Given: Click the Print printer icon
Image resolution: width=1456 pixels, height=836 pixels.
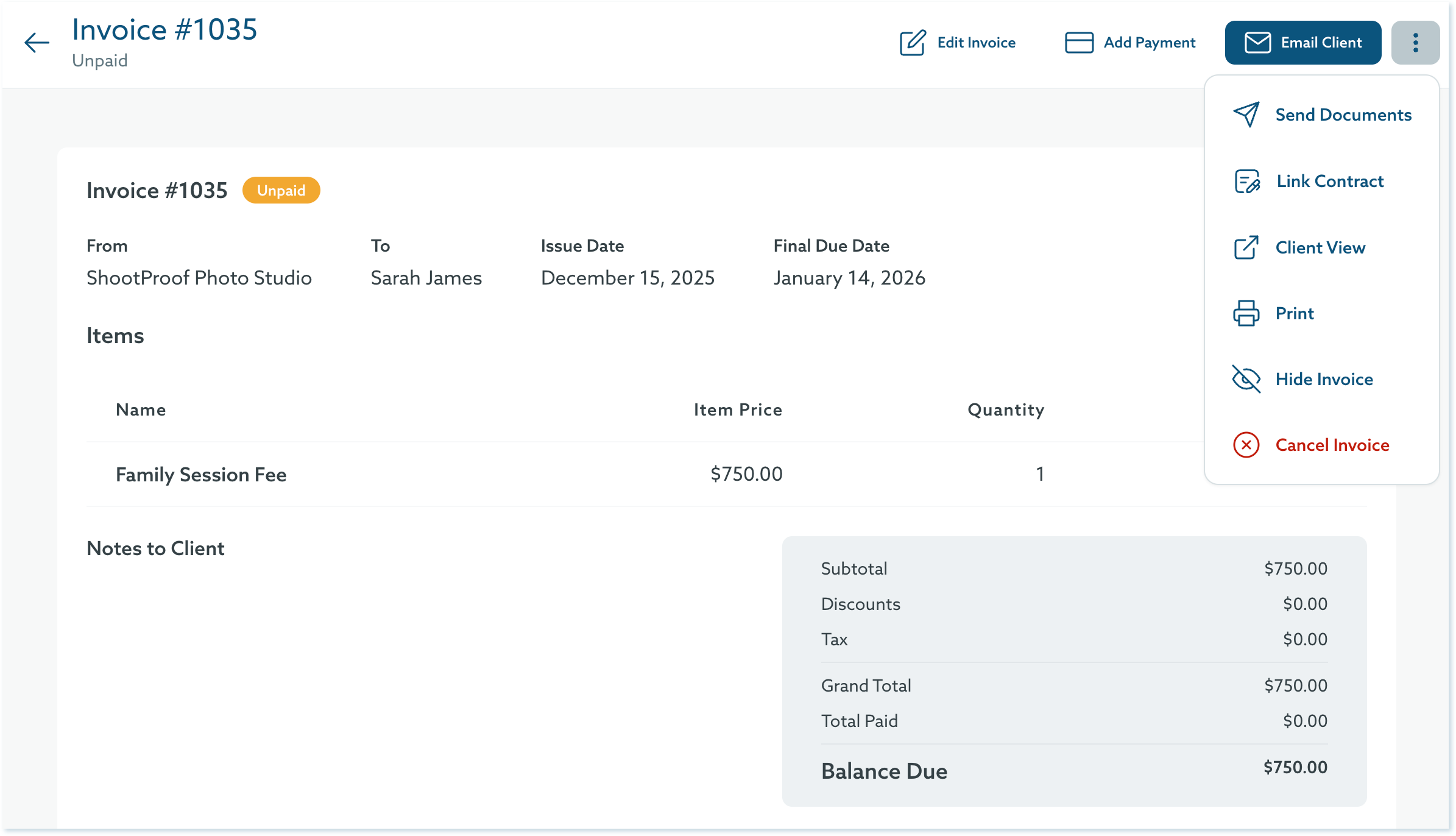Looking at the screenshot, I should pos(1246,313).
